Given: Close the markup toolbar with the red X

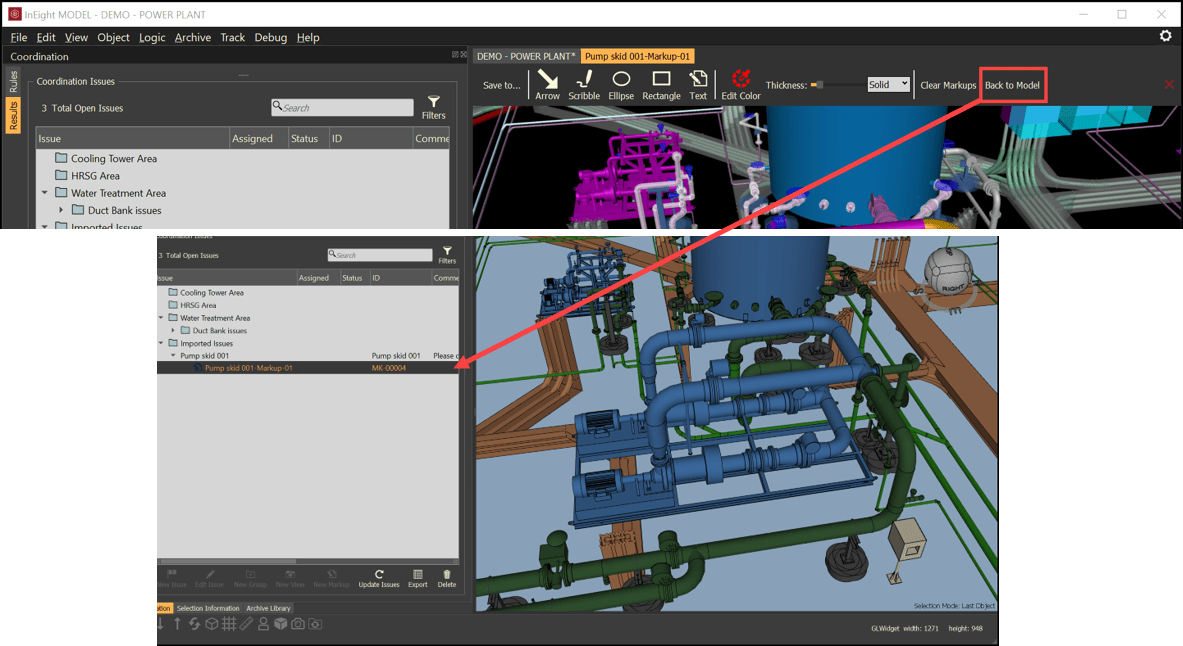Looking at the screenshot, I should click(1169, 85).
